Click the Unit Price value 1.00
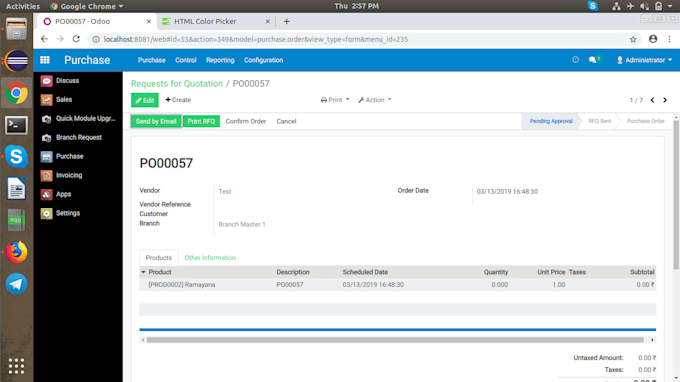The width and height of the screenshot is (680, 382). pyautogui.click(x=559, y=285)
